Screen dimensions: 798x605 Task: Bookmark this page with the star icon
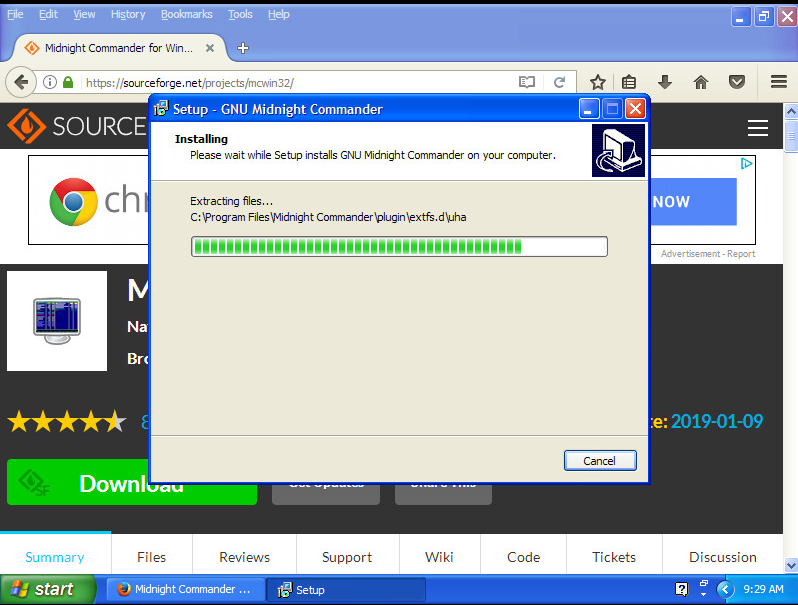point(597,82)
